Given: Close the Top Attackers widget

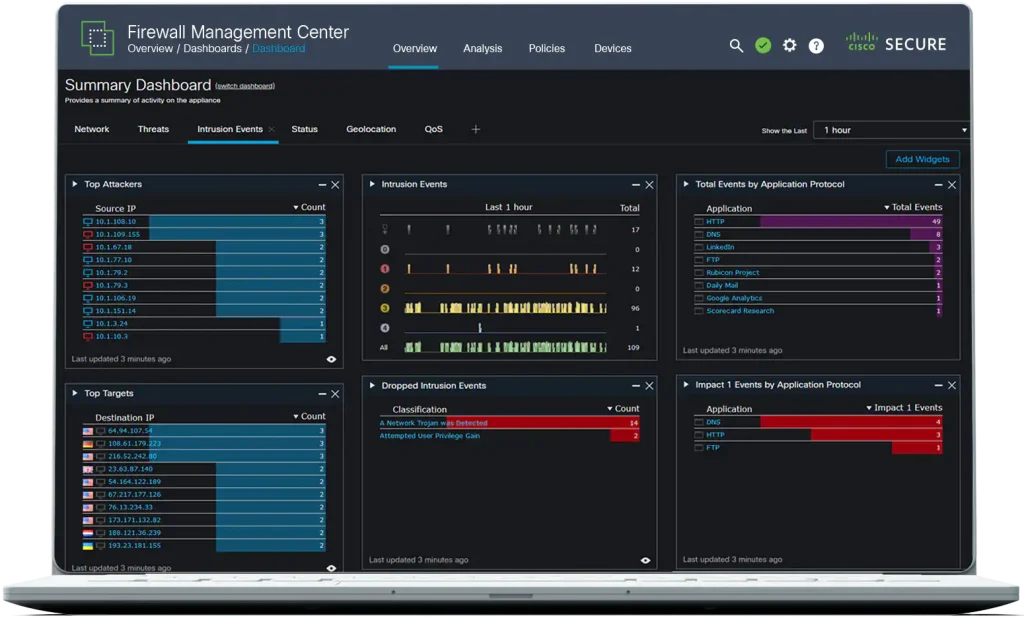Looking at the screenshot, I should 335,185.
